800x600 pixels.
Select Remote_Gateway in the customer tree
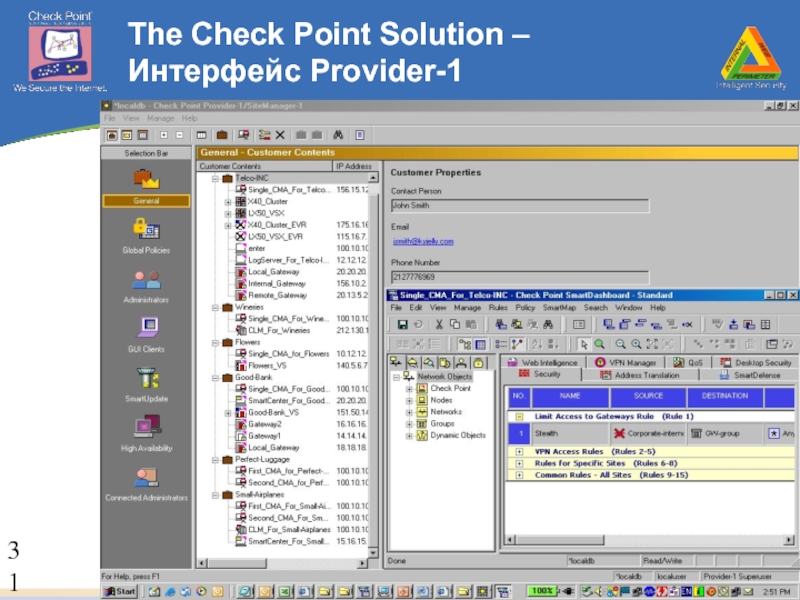pos(278,295)
